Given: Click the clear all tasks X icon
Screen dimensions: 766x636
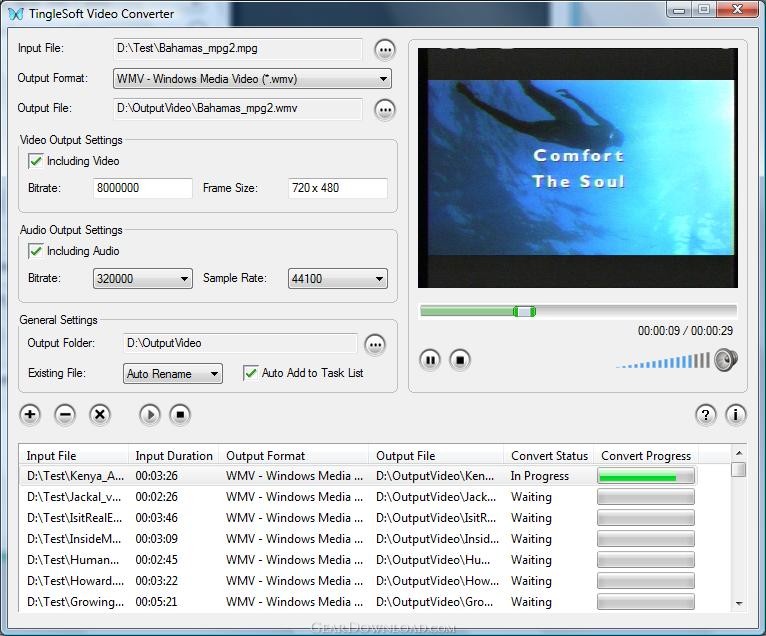Looking at the screenshot, I should click(x=100, y=415).
